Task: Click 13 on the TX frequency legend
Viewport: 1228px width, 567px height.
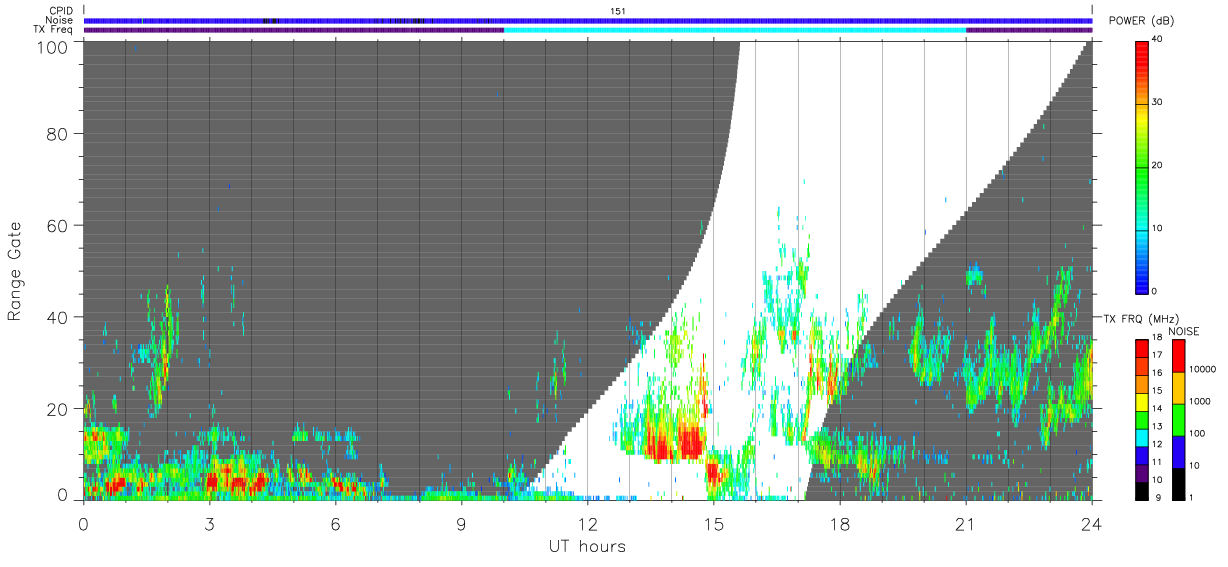Action: tap(1156, 426)
